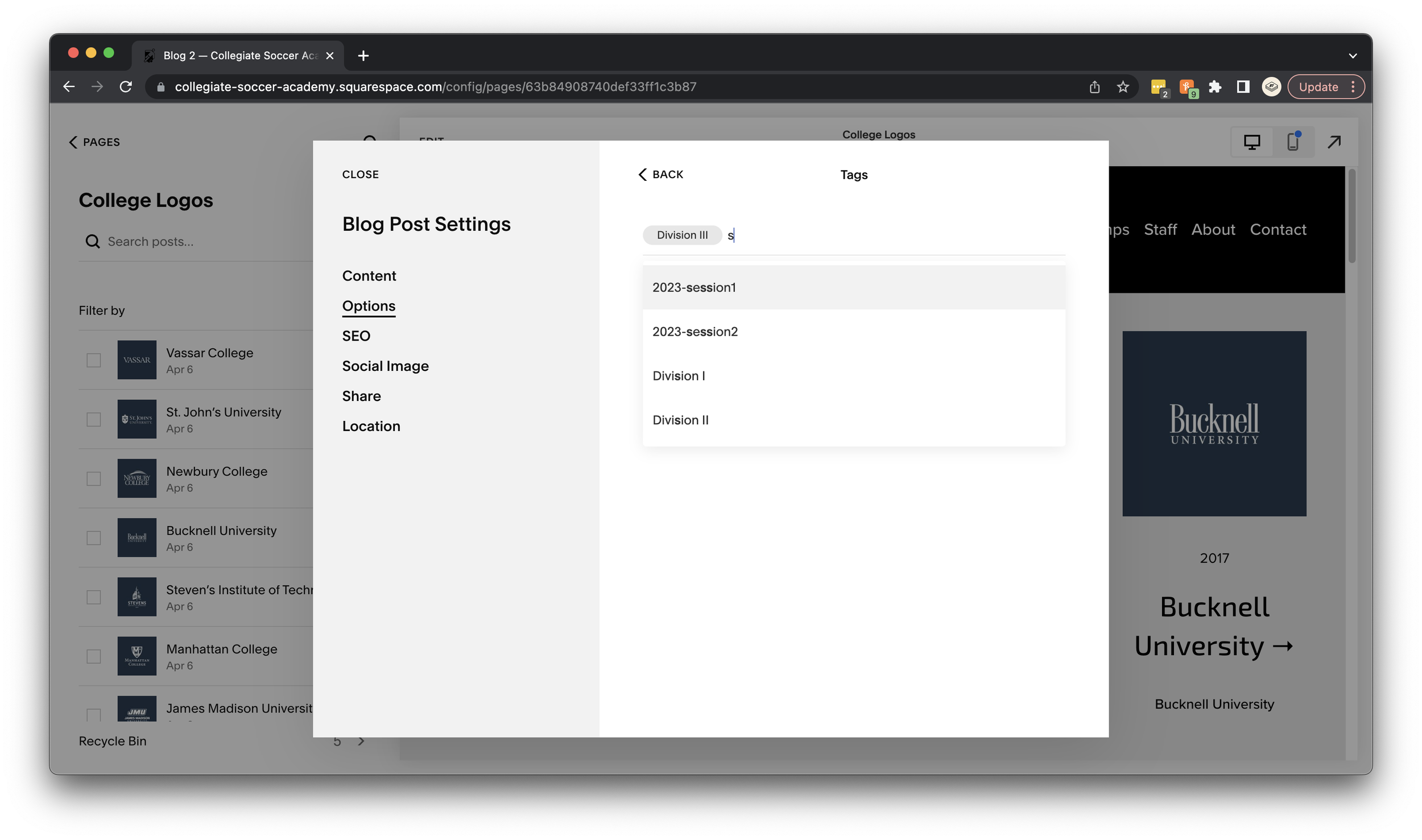Bookmark page with star icon
The image size is (1422, 840).
[x=1122, y=87]
